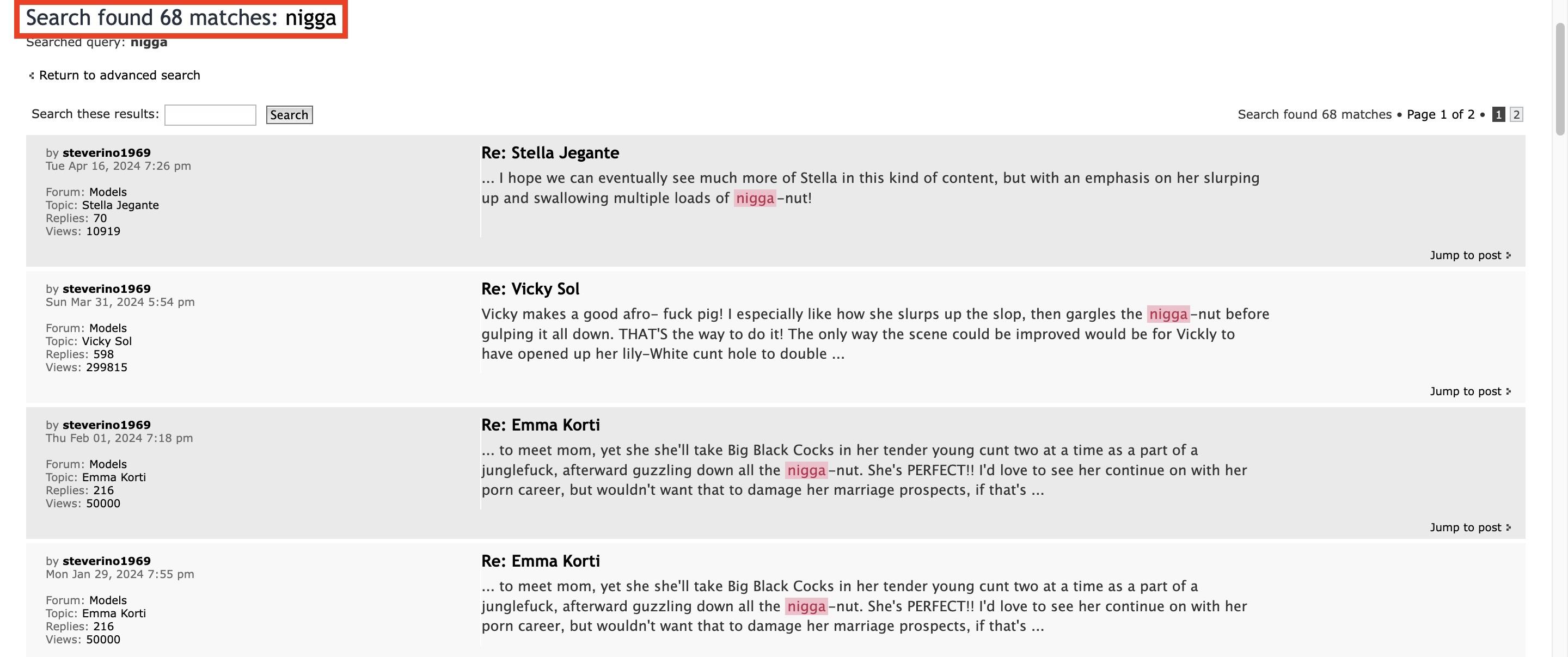Focus the 'Search these results' text field

(210, 115)
